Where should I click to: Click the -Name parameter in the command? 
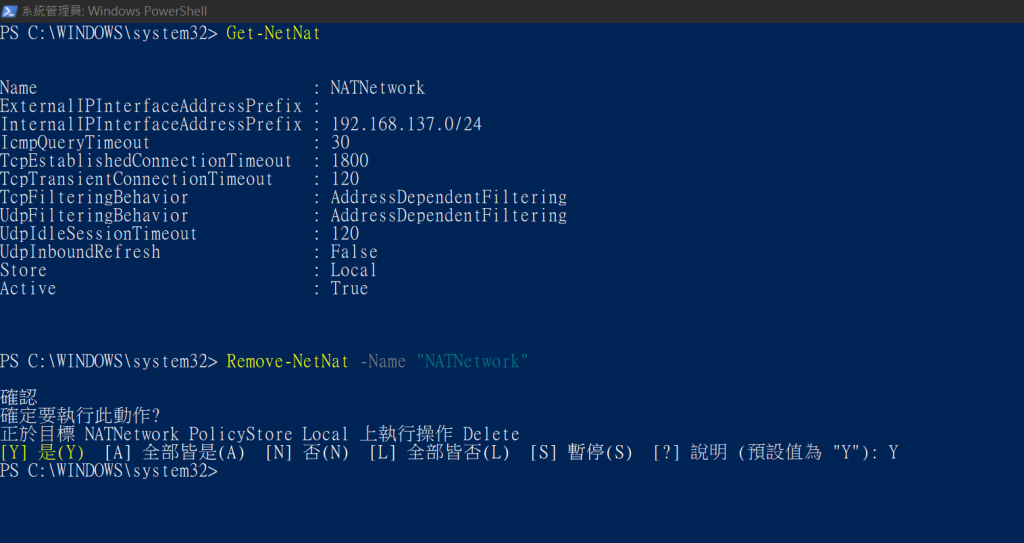[x=383, y=361]
